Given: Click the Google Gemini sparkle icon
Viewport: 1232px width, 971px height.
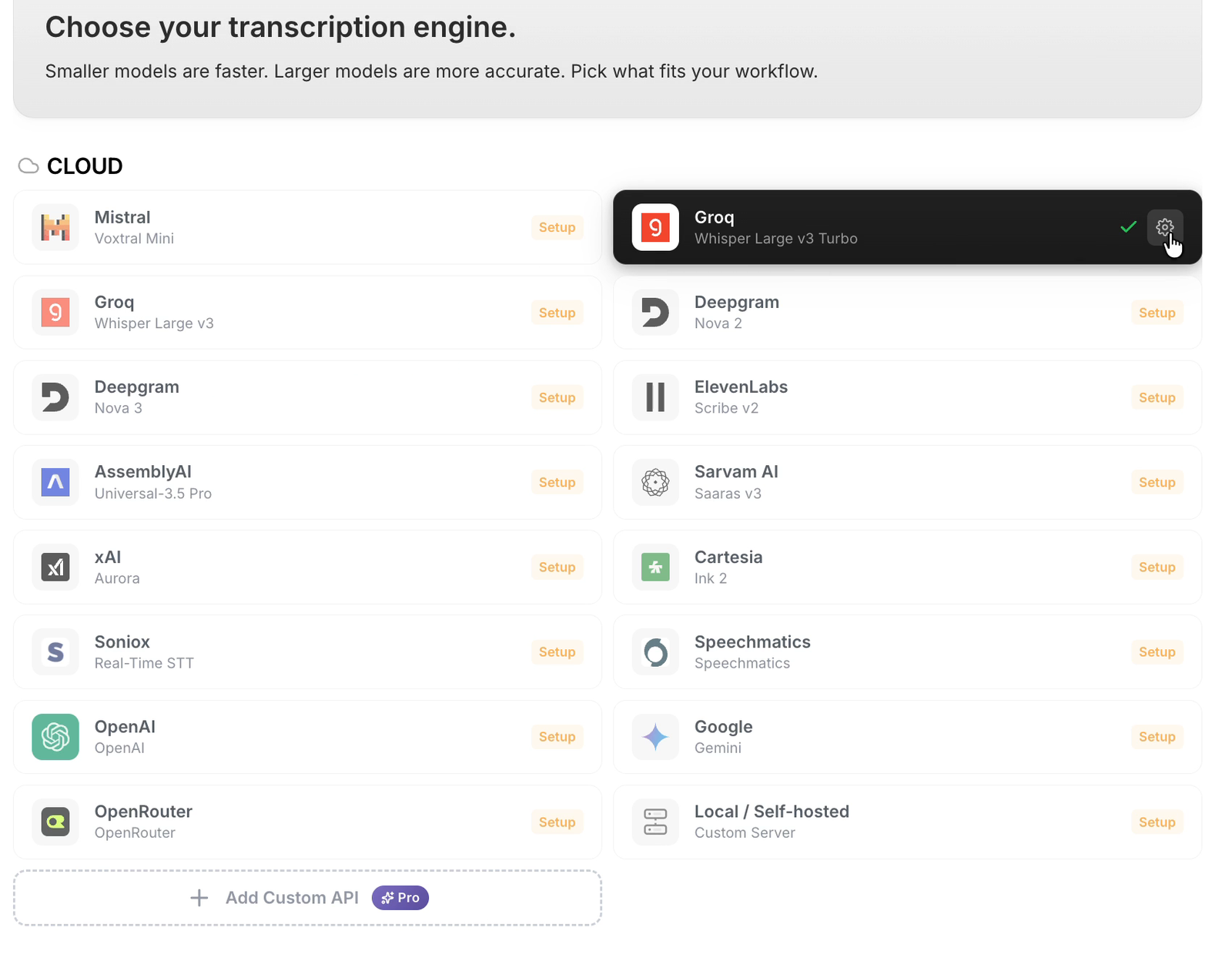Looking at the screenshot, I should pyautogui.click(x=655, y=737).
